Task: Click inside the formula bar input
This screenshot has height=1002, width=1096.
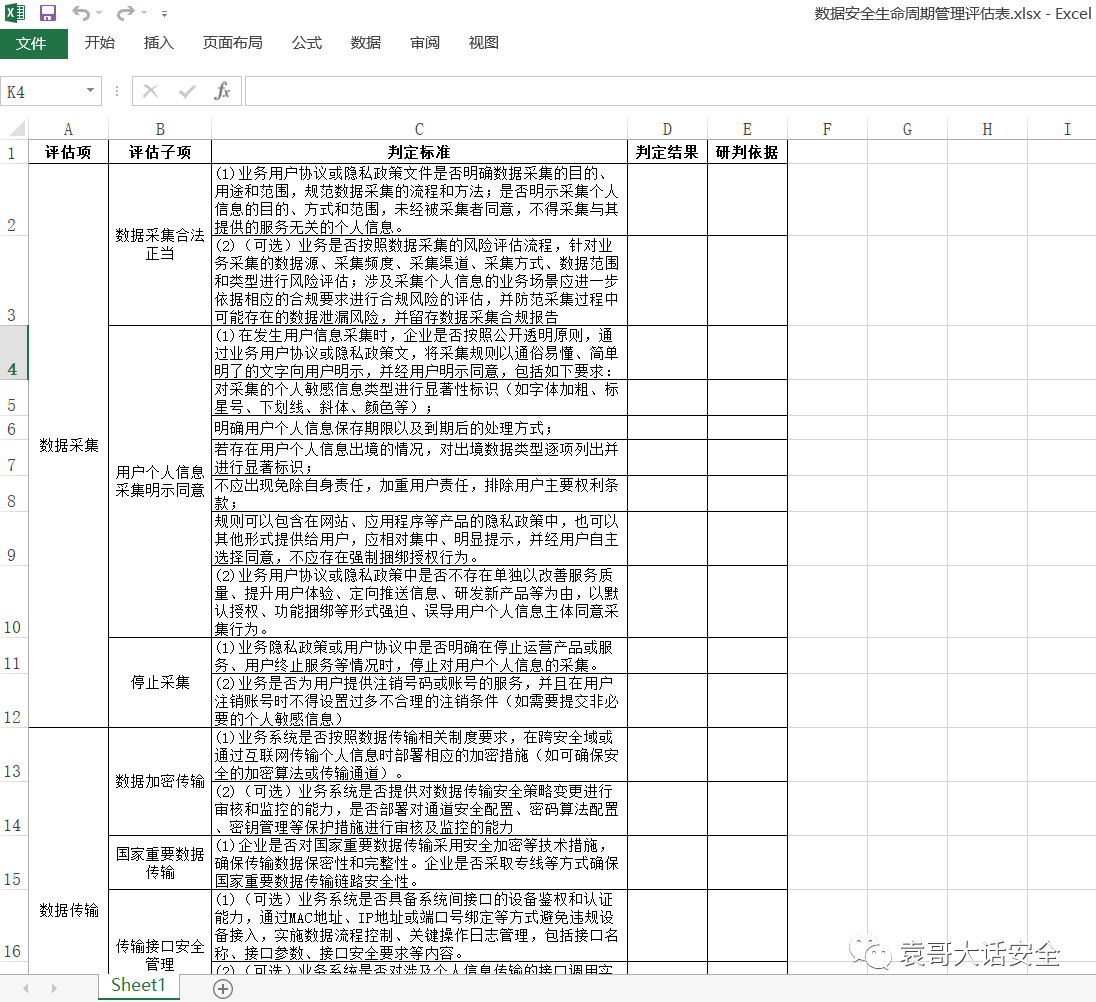Action: click(670, 92)
